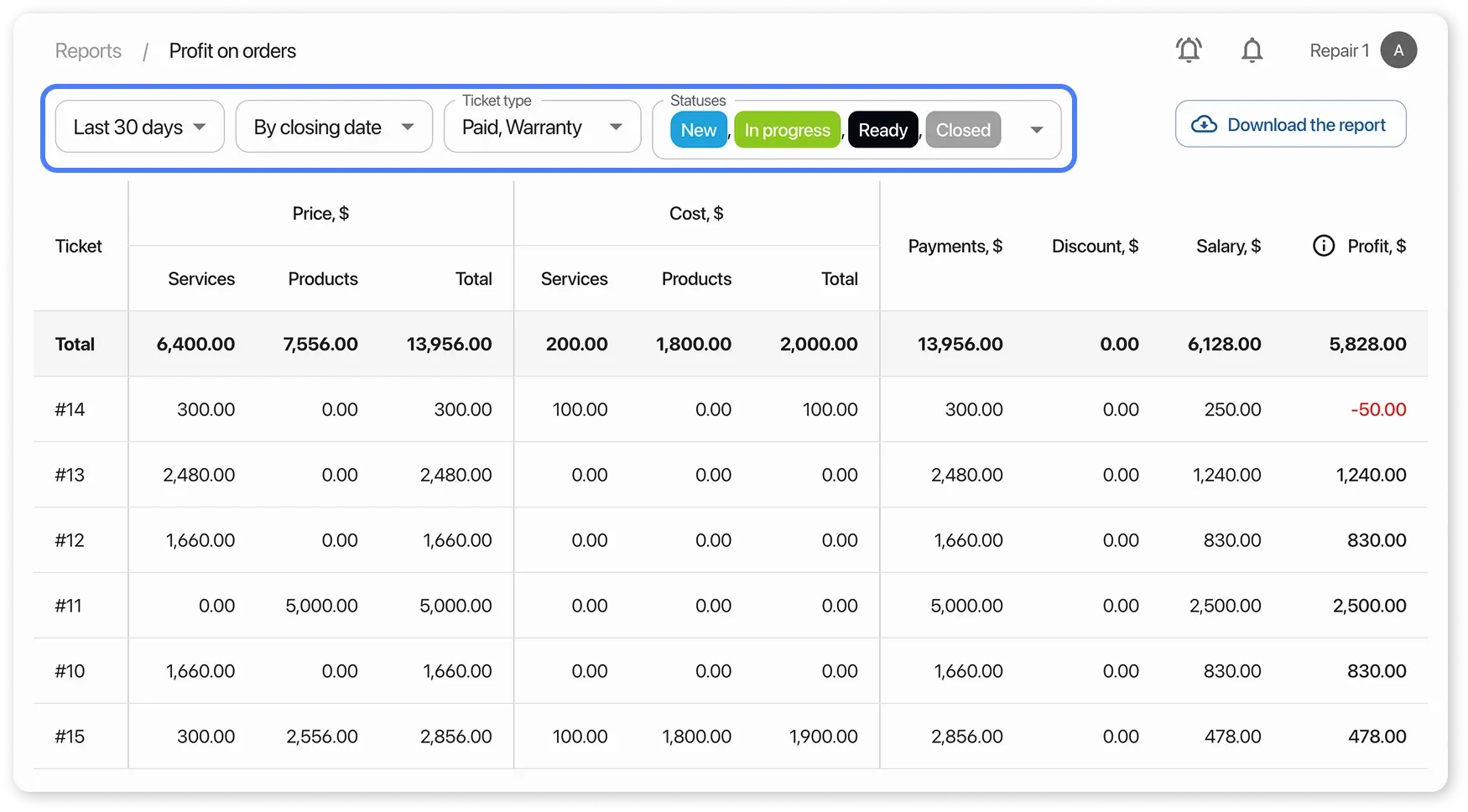Open ticket #14 row

[x=70, y=409]
